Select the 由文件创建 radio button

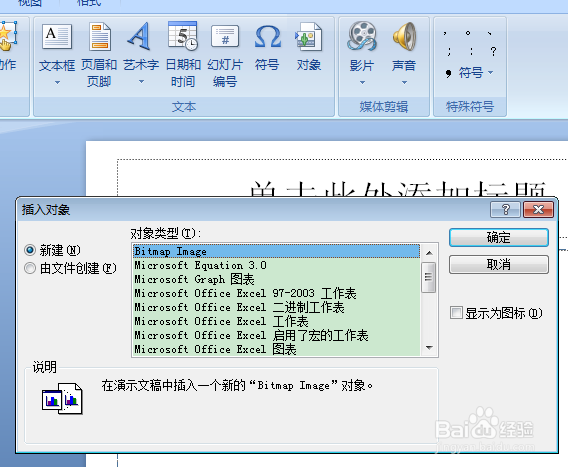(x=30, y=268)
